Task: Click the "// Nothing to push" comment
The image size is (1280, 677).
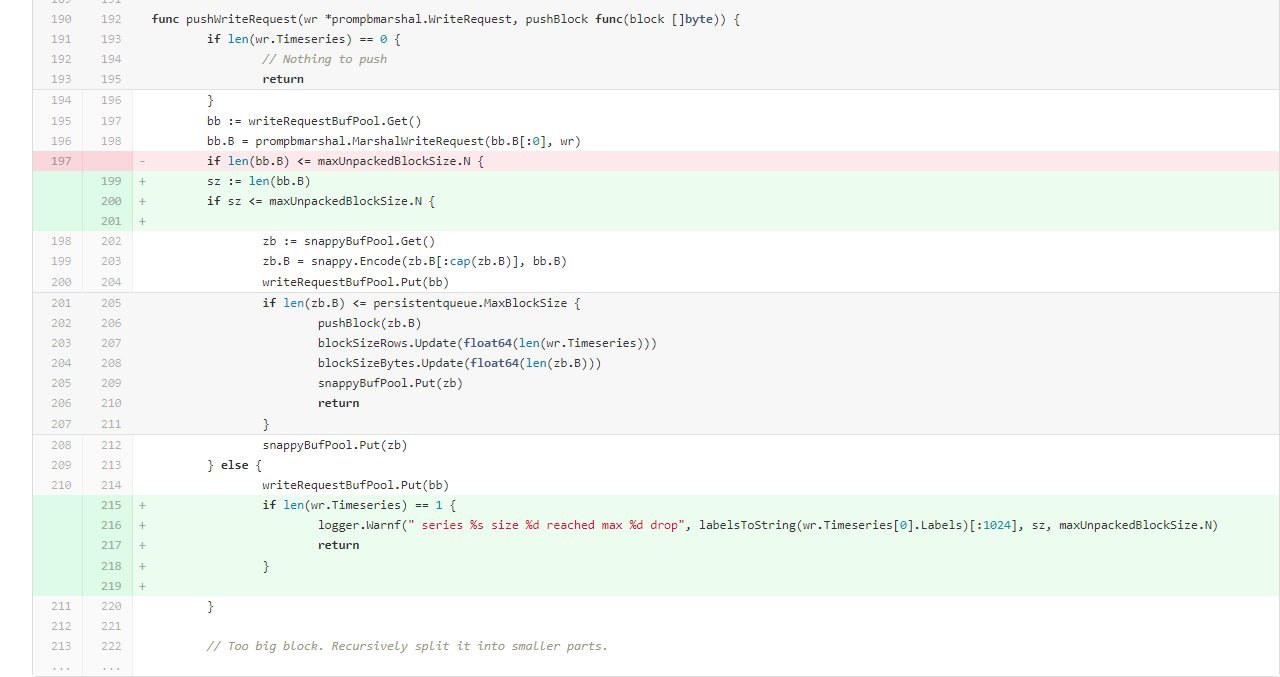Action: pos(324,58)
